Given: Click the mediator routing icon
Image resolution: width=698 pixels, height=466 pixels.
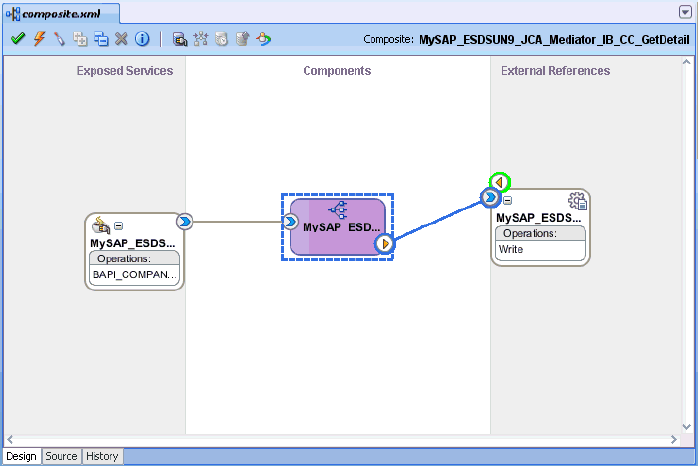Looking at the screenshot, I should (x=338, y=210).
